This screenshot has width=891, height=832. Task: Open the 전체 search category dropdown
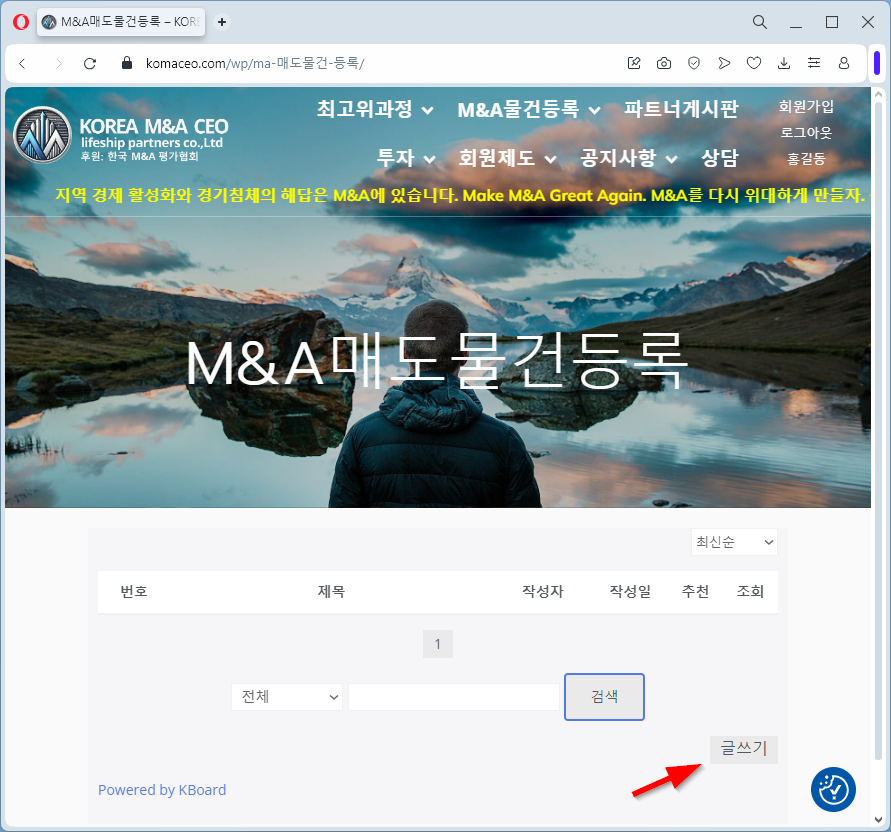(286, 697)
